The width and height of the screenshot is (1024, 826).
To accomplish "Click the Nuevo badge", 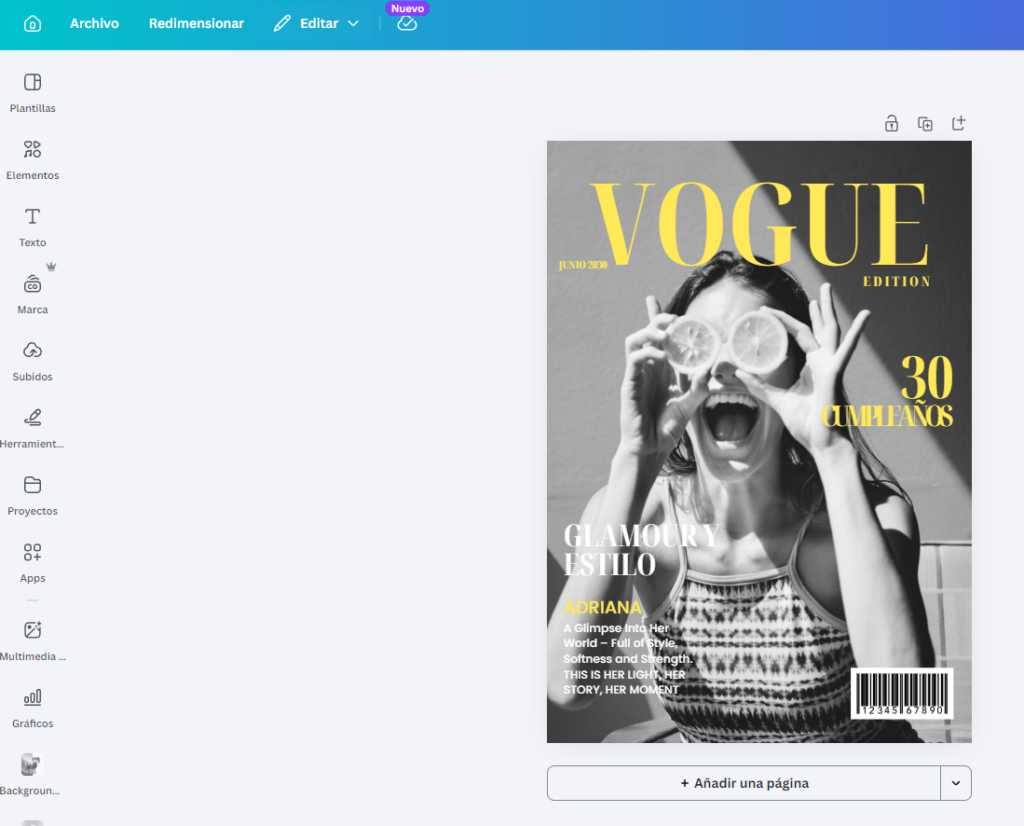I will pos(408,8).
